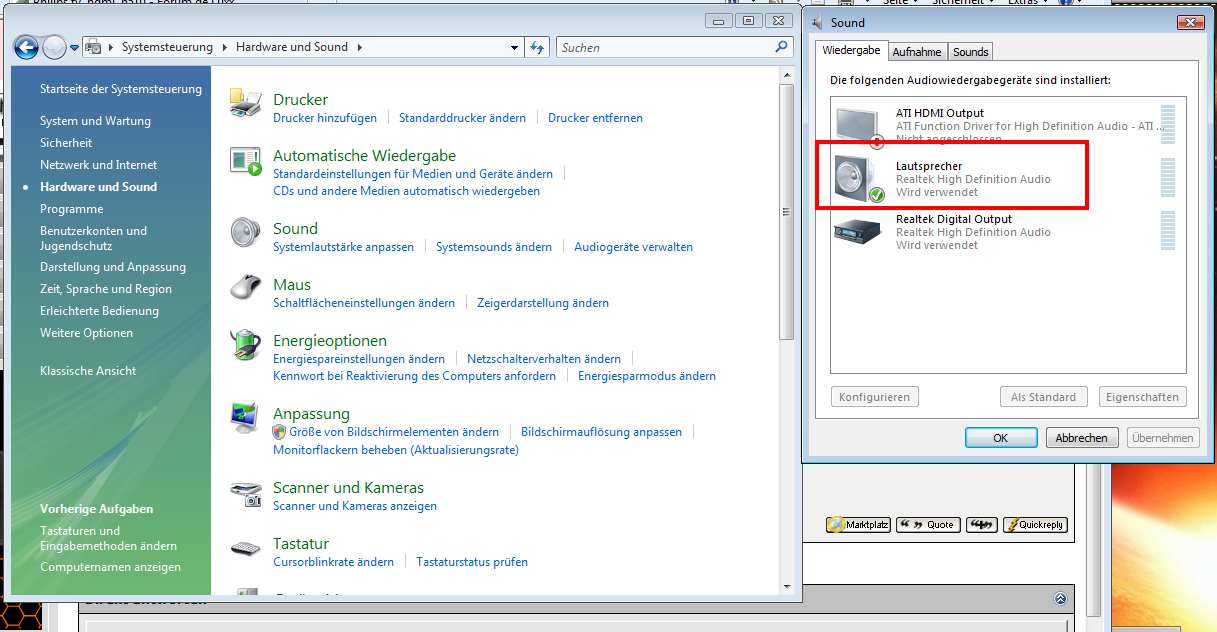Open the address bar history dropdown
Viewport: 1217px width, 632px height.
pyautogui.click(x=515, y=47)
